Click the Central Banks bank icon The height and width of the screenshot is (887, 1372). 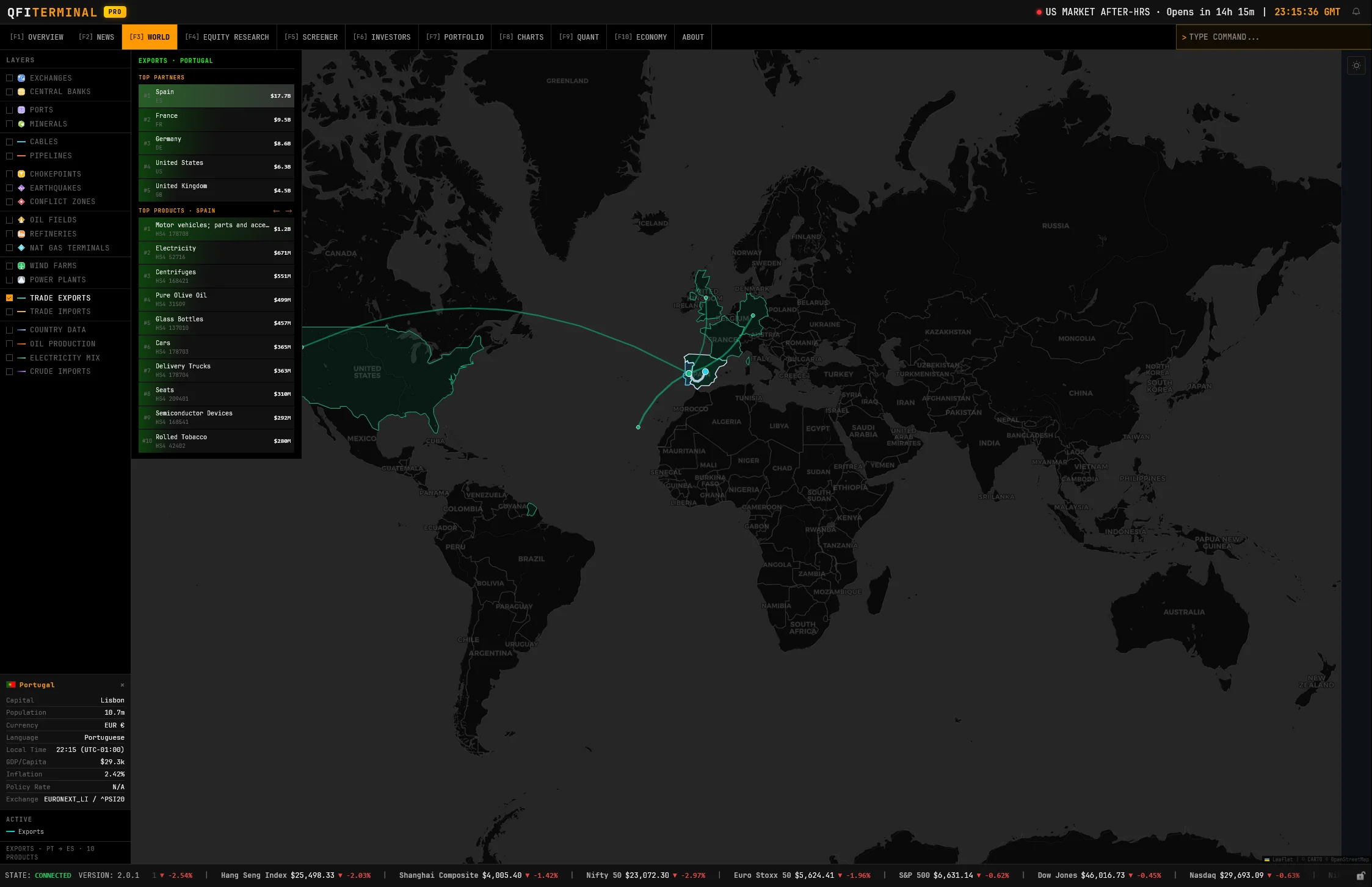pyautogui.click(x=21, y=92)
